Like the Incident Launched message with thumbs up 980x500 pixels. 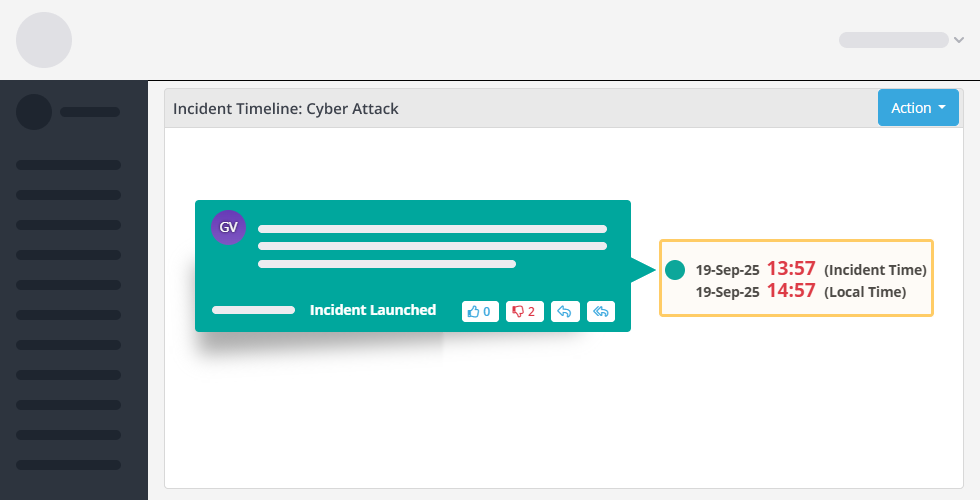click(x=480, y=311)
